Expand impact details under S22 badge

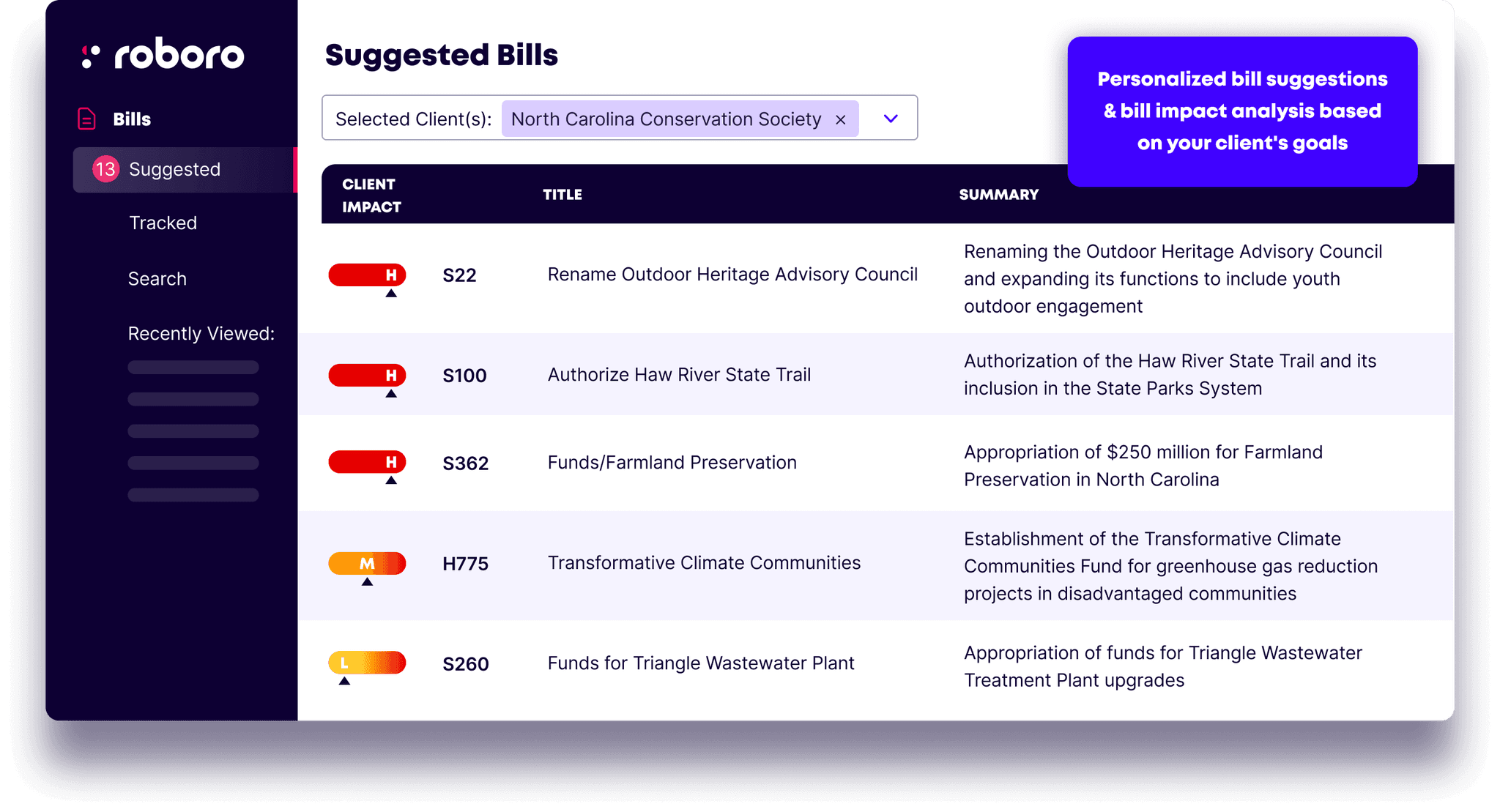(x=392, y=292)
